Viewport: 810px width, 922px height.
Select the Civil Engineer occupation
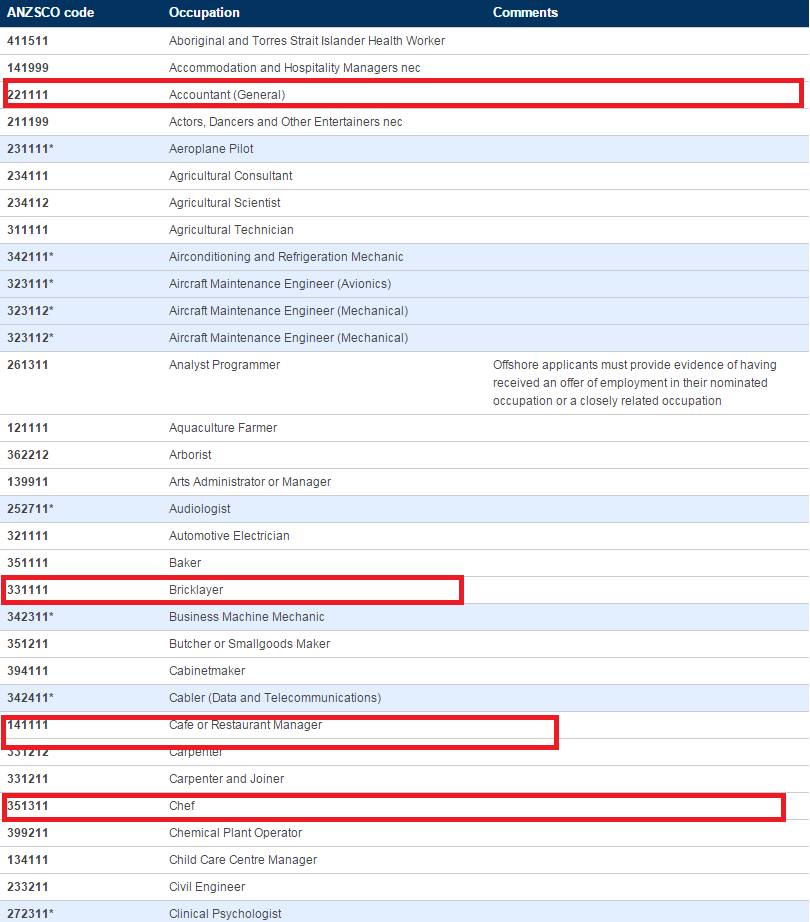pyautogui.click(x=206, y=887)
